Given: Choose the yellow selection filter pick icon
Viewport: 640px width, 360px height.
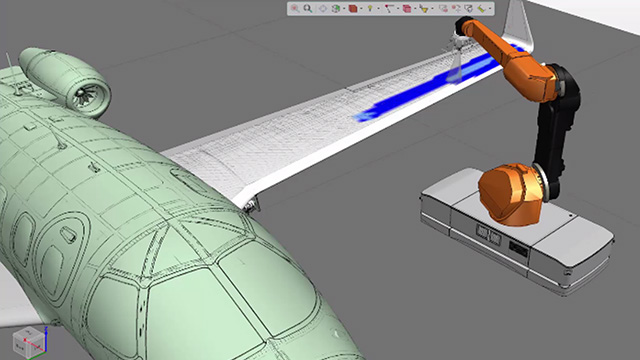Looking at the screenshot, I should click(424, 8).
